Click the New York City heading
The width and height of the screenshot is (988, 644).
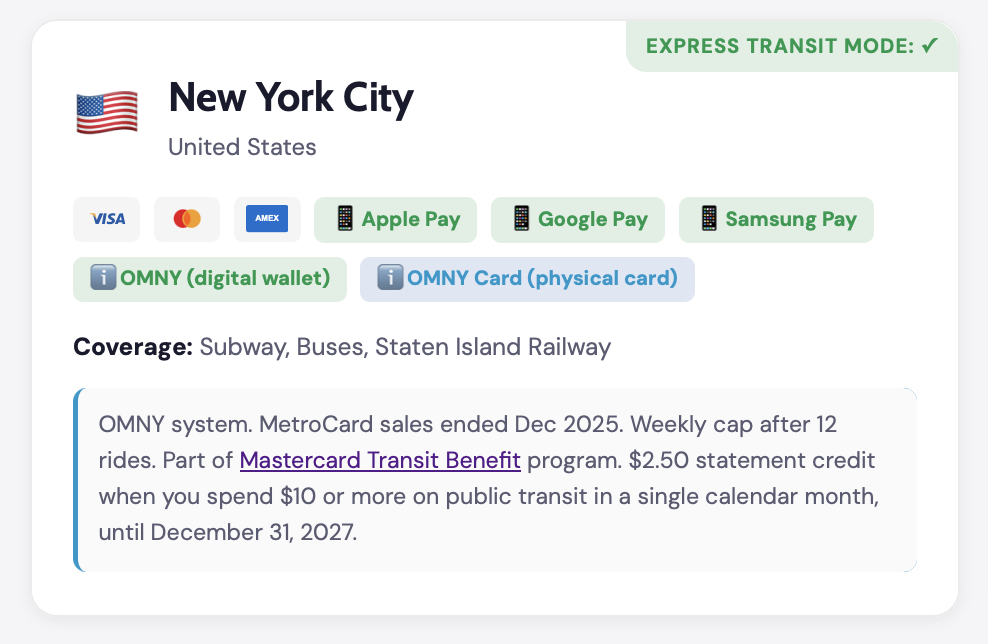tap(291, 98)
